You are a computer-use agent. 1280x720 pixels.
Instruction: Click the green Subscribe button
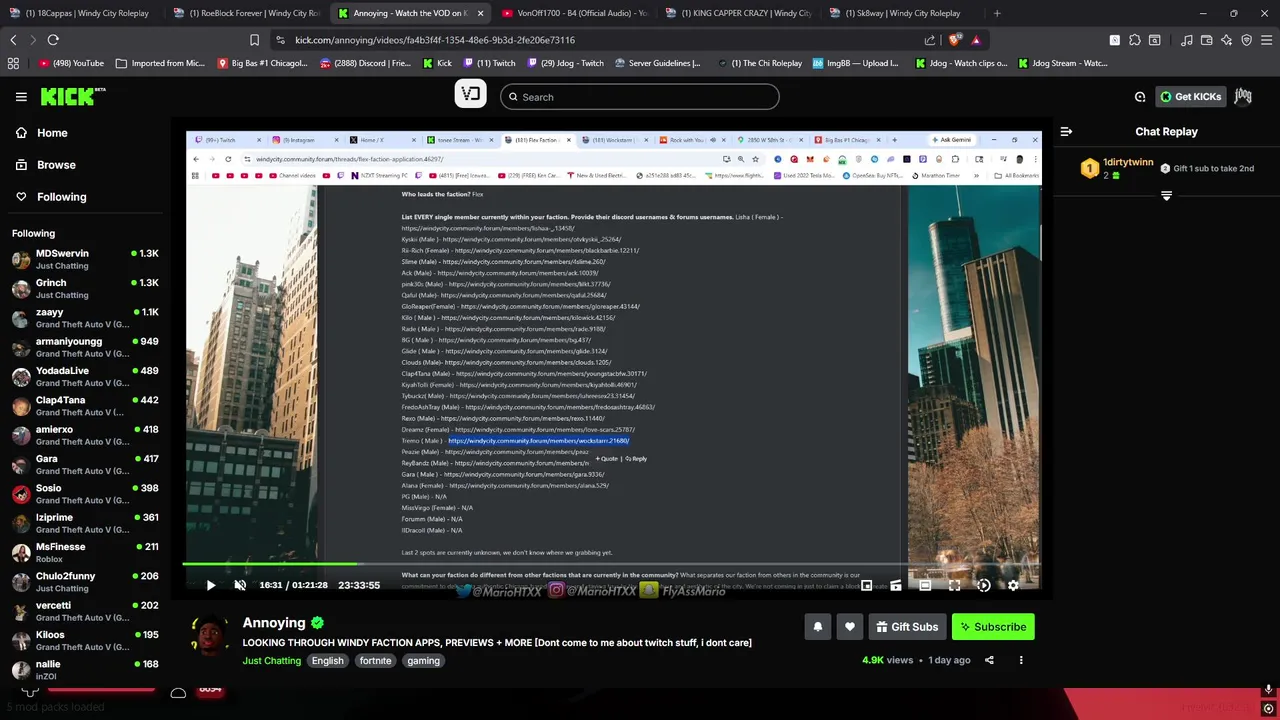point(993,627)
